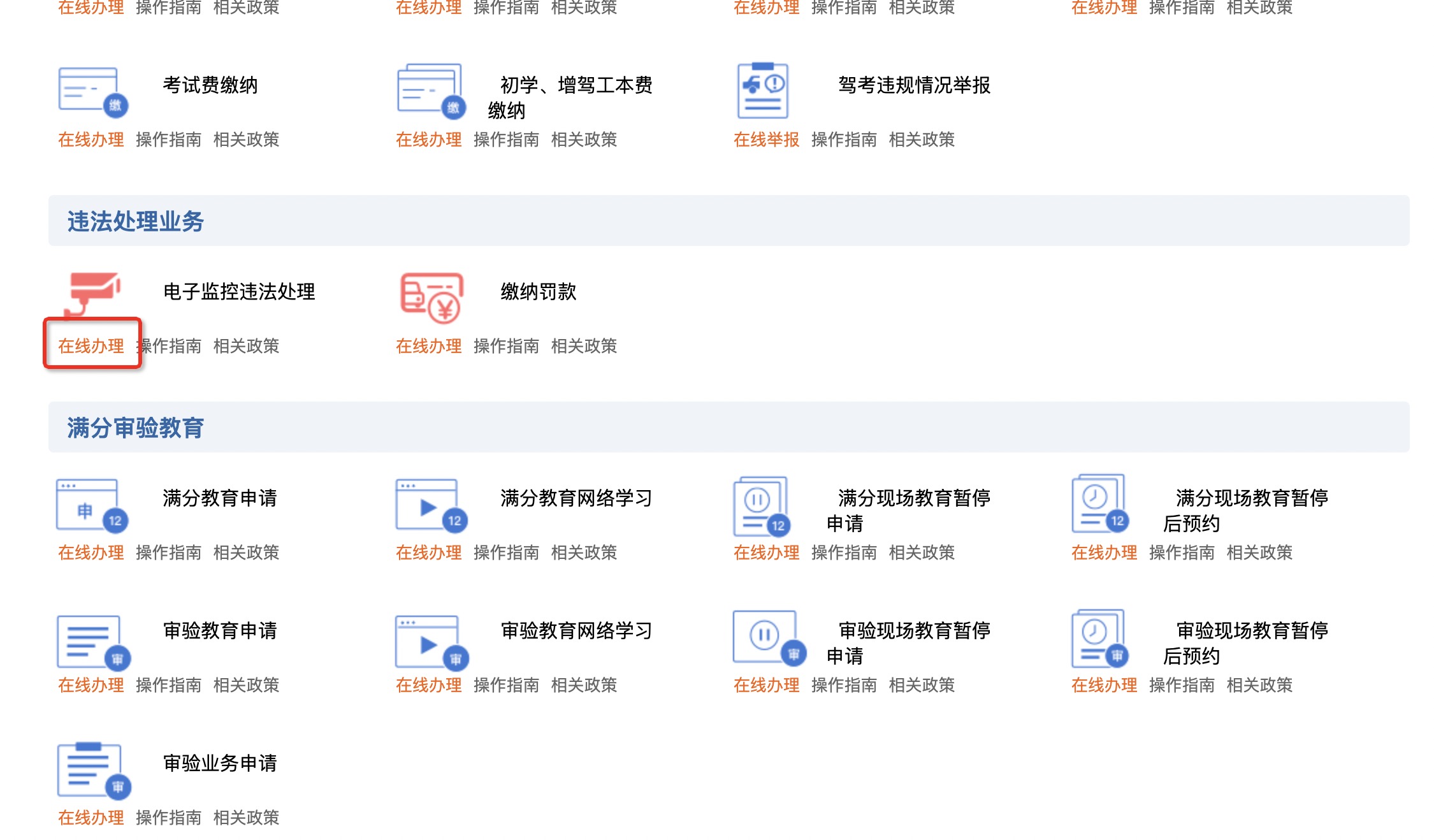Open 相关政策 for 满分教育网络学习
Image resolution: width=1434 pixels, height=840 pixels.
tap(584, 553)
